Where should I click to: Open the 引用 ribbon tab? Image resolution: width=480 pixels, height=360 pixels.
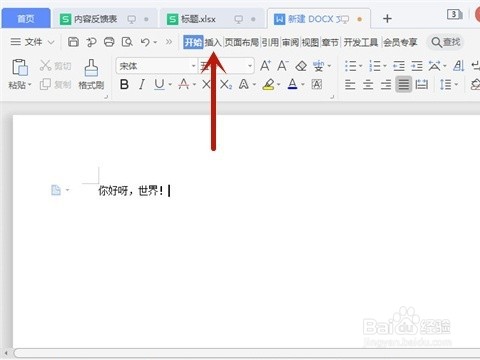tap(270, 42)
